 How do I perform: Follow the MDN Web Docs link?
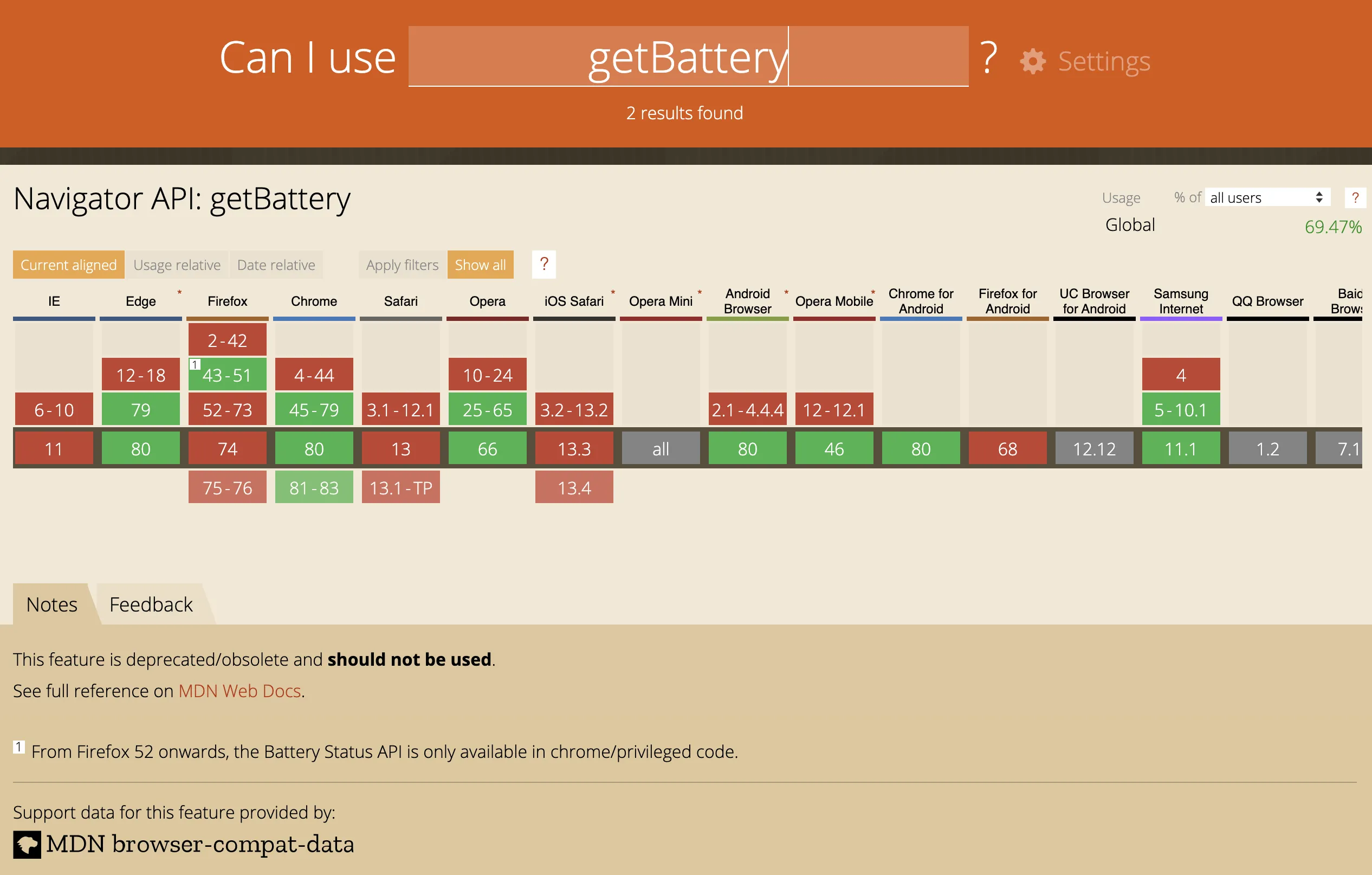(x=240, y=691)
